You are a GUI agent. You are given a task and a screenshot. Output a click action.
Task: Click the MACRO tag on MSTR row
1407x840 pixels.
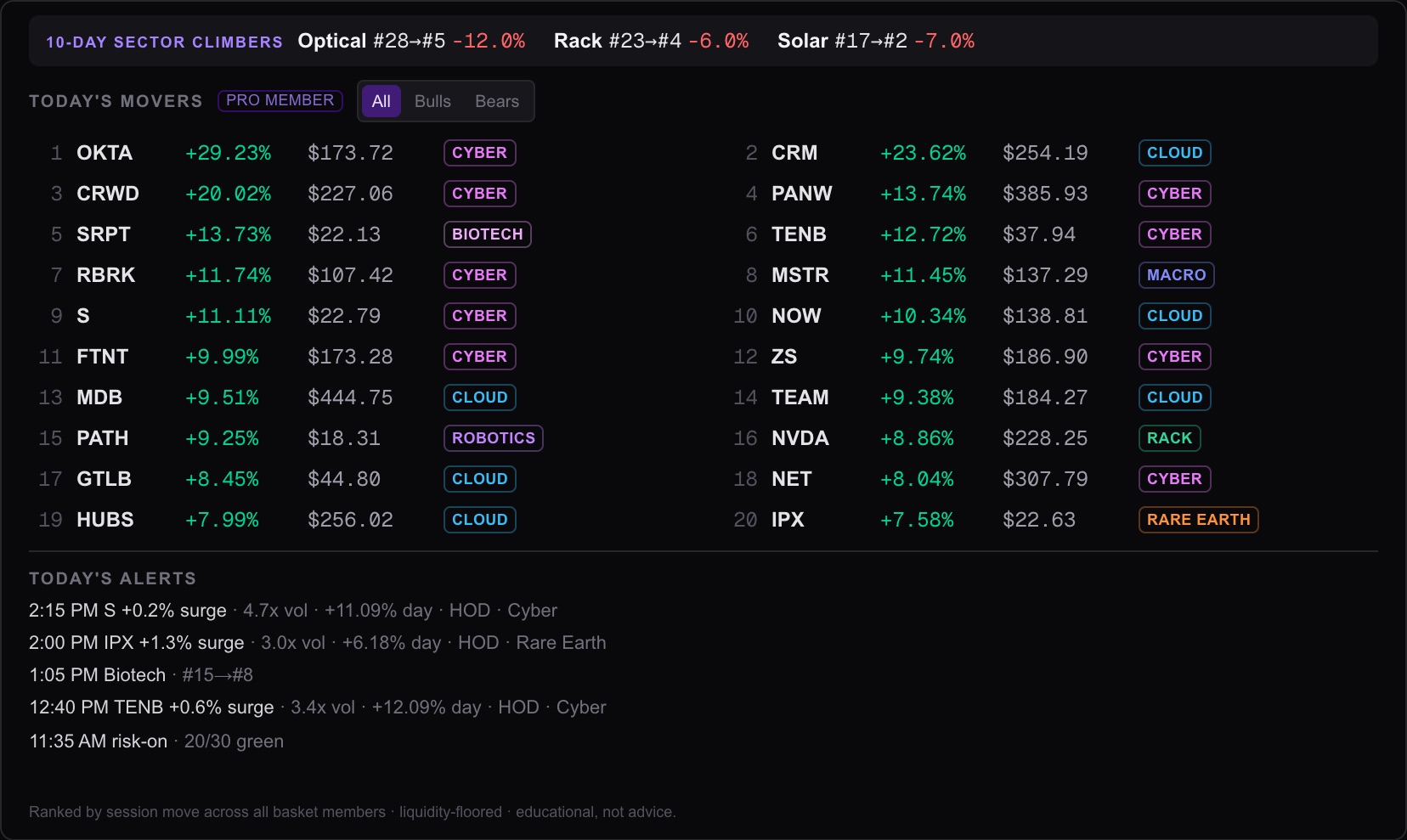tap(1177, 275)
